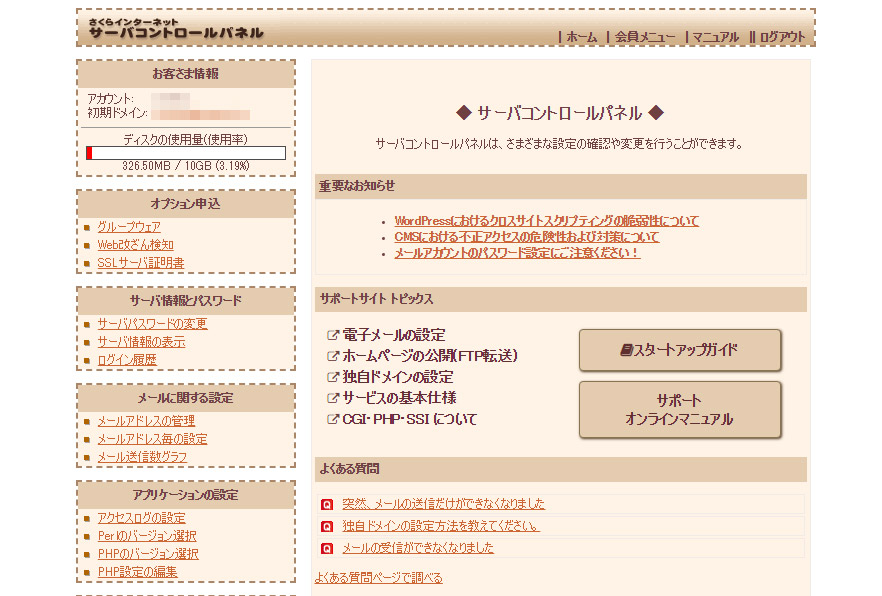This screenshot has width=882, height=596.
Task: Open PHPのバージョン選択 link
Action: [148, 554]
